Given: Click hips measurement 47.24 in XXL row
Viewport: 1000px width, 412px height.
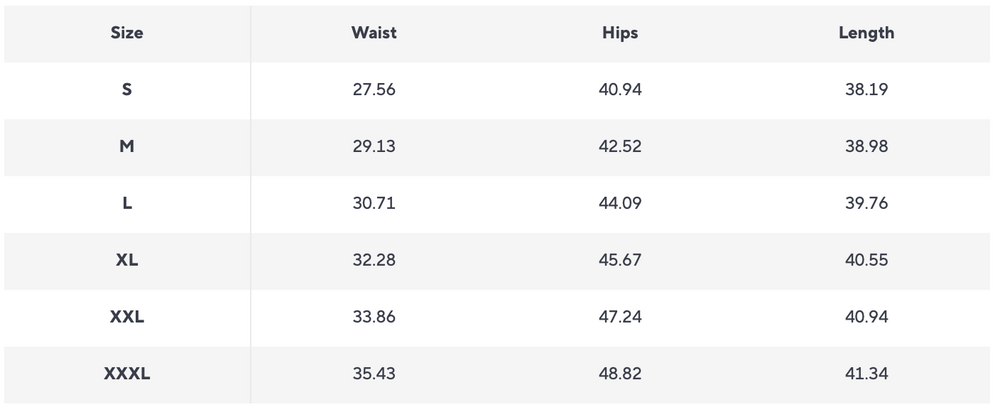Looking at the screenshot, I should (x=620, y=318).
